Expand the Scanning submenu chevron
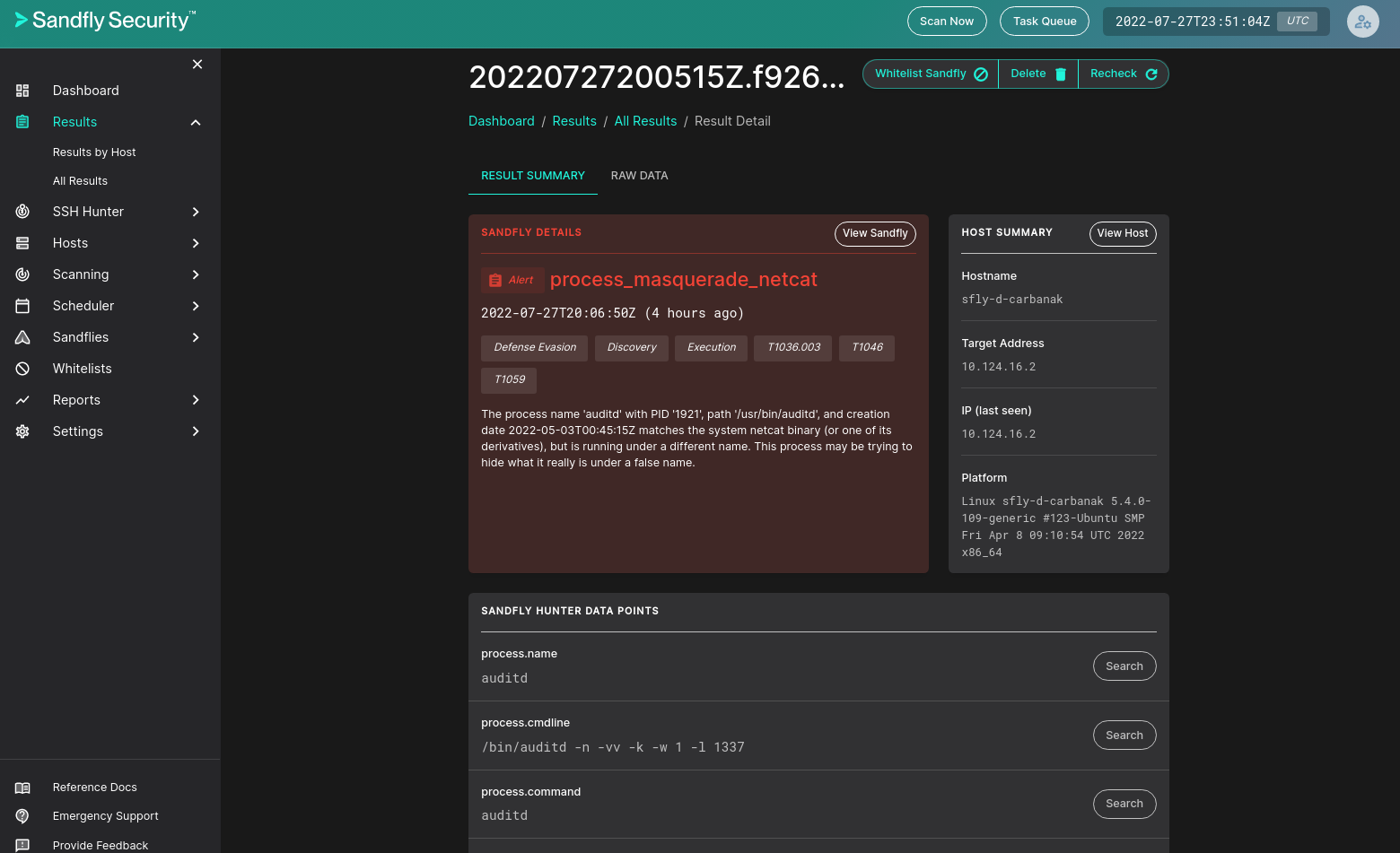The image size is (1400, 853). click(x=196, y=274)
